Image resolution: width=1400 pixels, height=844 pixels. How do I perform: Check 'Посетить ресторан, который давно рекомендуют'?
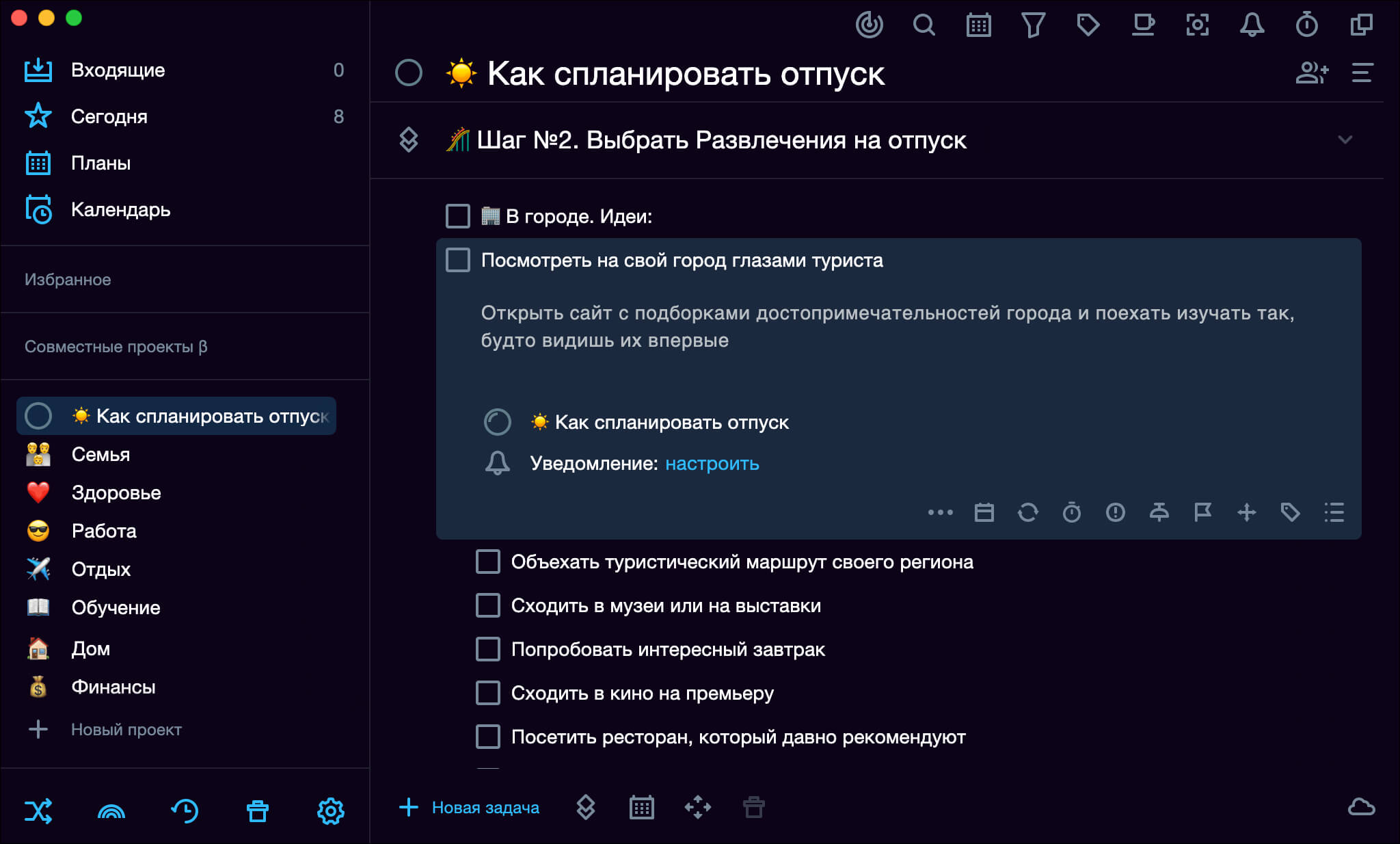coord(488,737)
